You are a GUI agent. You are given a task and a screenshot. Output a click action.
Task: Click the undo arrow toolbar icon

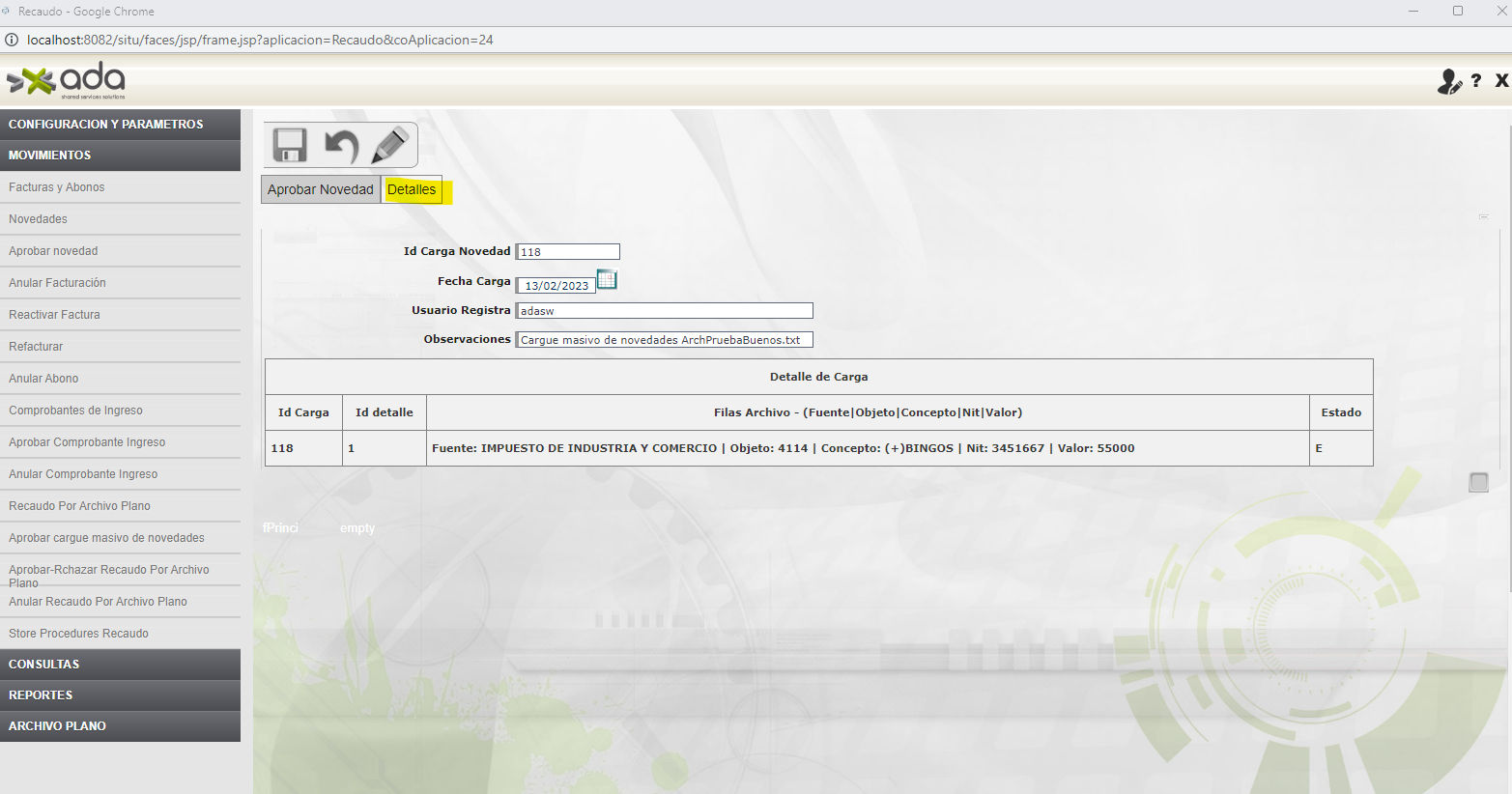click(341, 146)
